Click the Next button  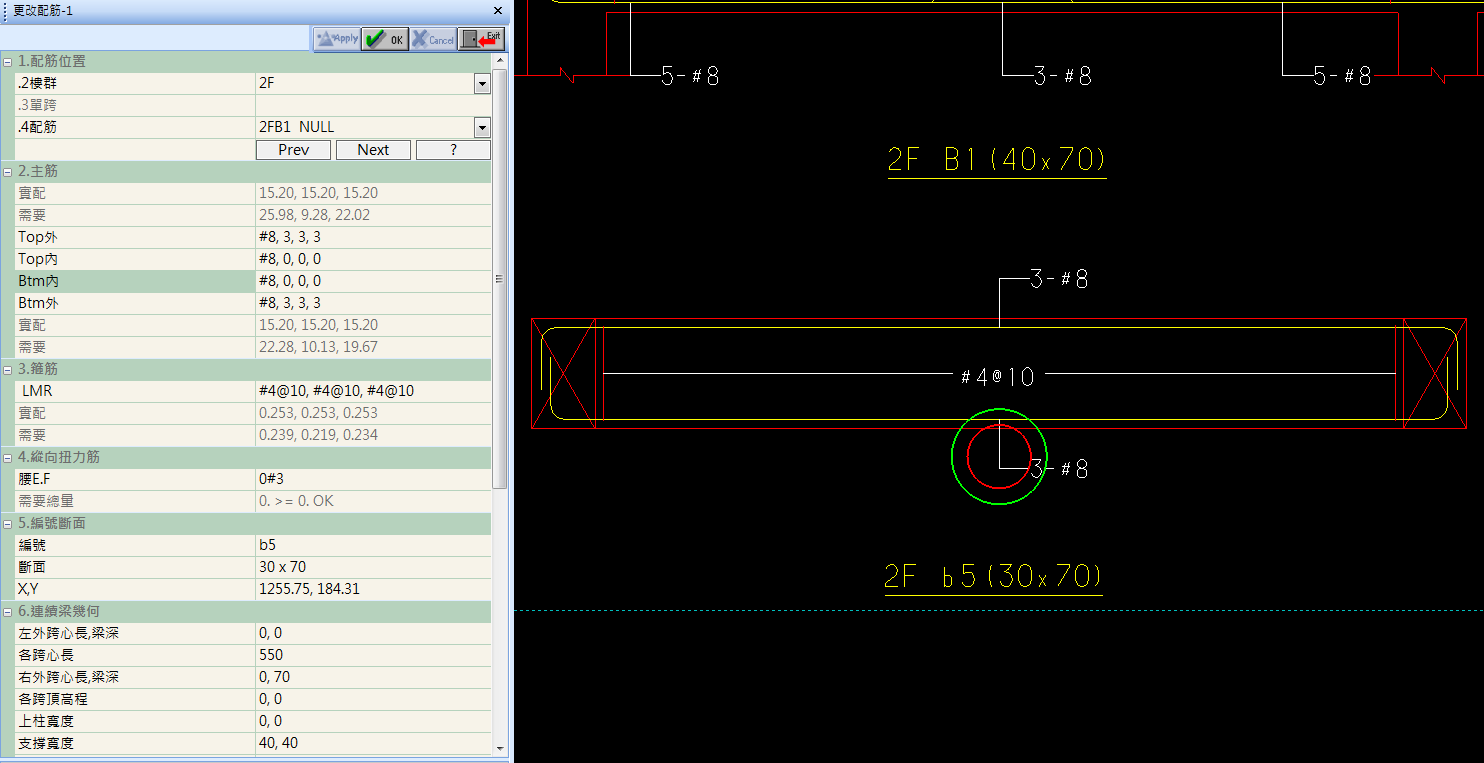pyautogui.click(x=373, y=150)
